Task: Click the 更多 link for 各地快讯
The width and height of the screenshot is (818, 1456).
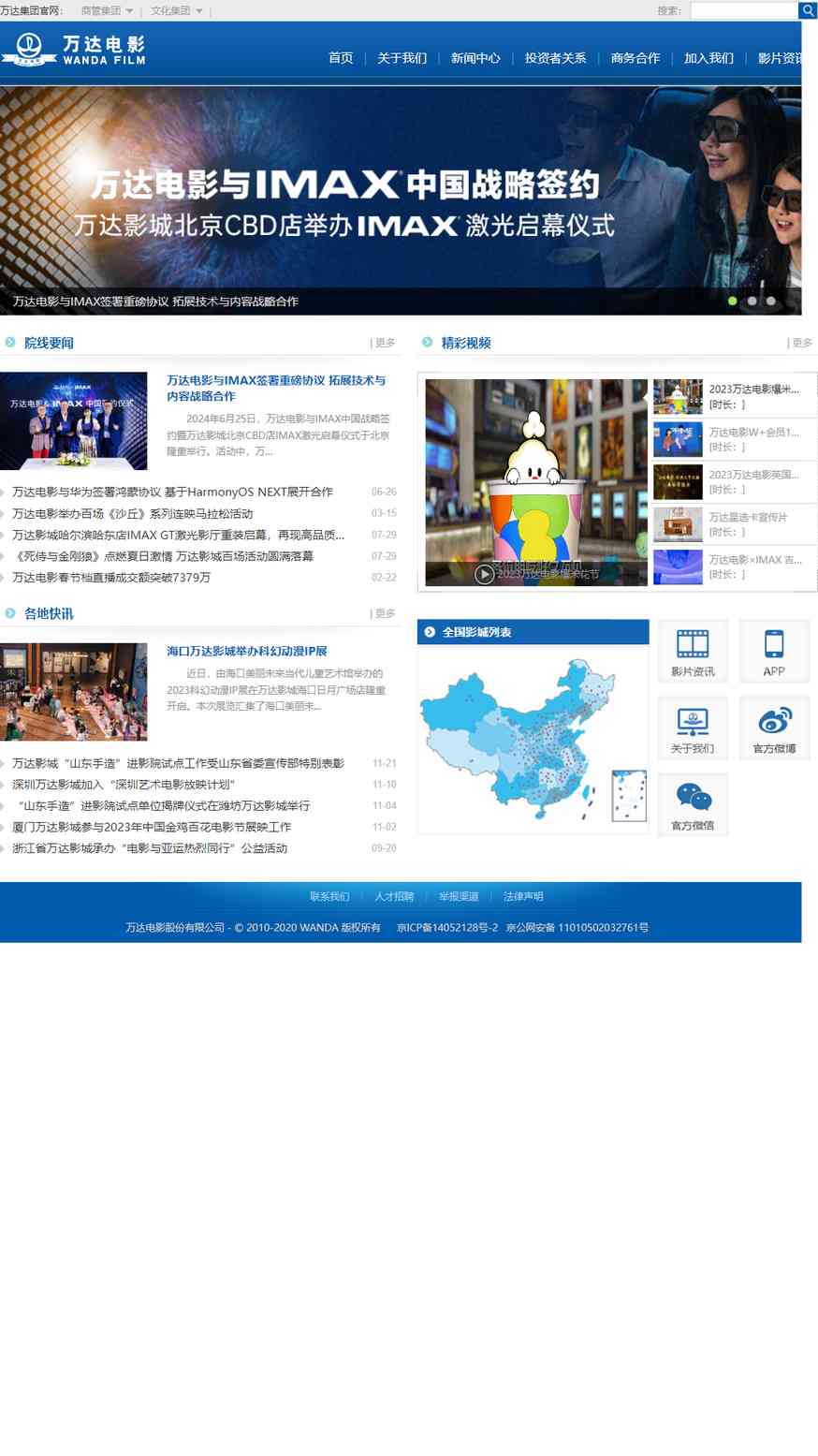Action: [383, 613]
